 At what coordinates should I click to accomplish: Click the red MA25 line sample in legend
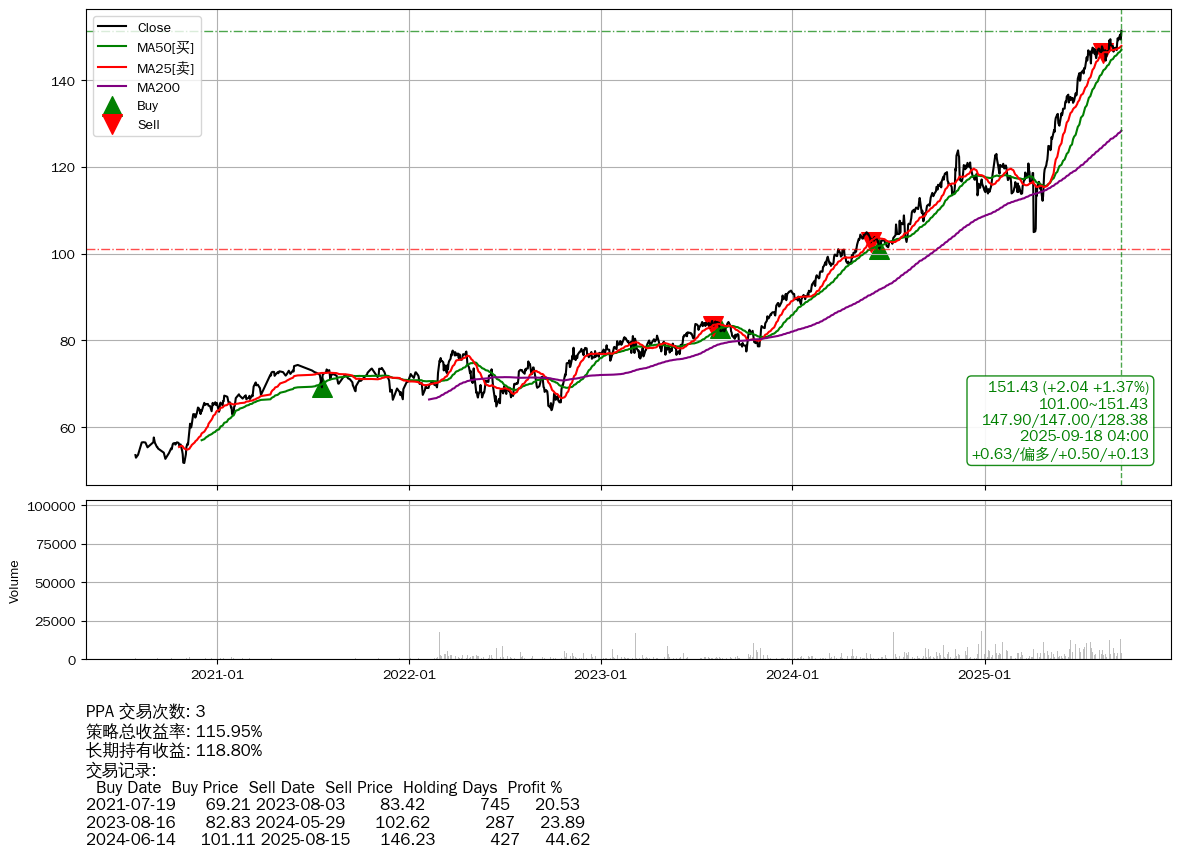tap(113, 68)
